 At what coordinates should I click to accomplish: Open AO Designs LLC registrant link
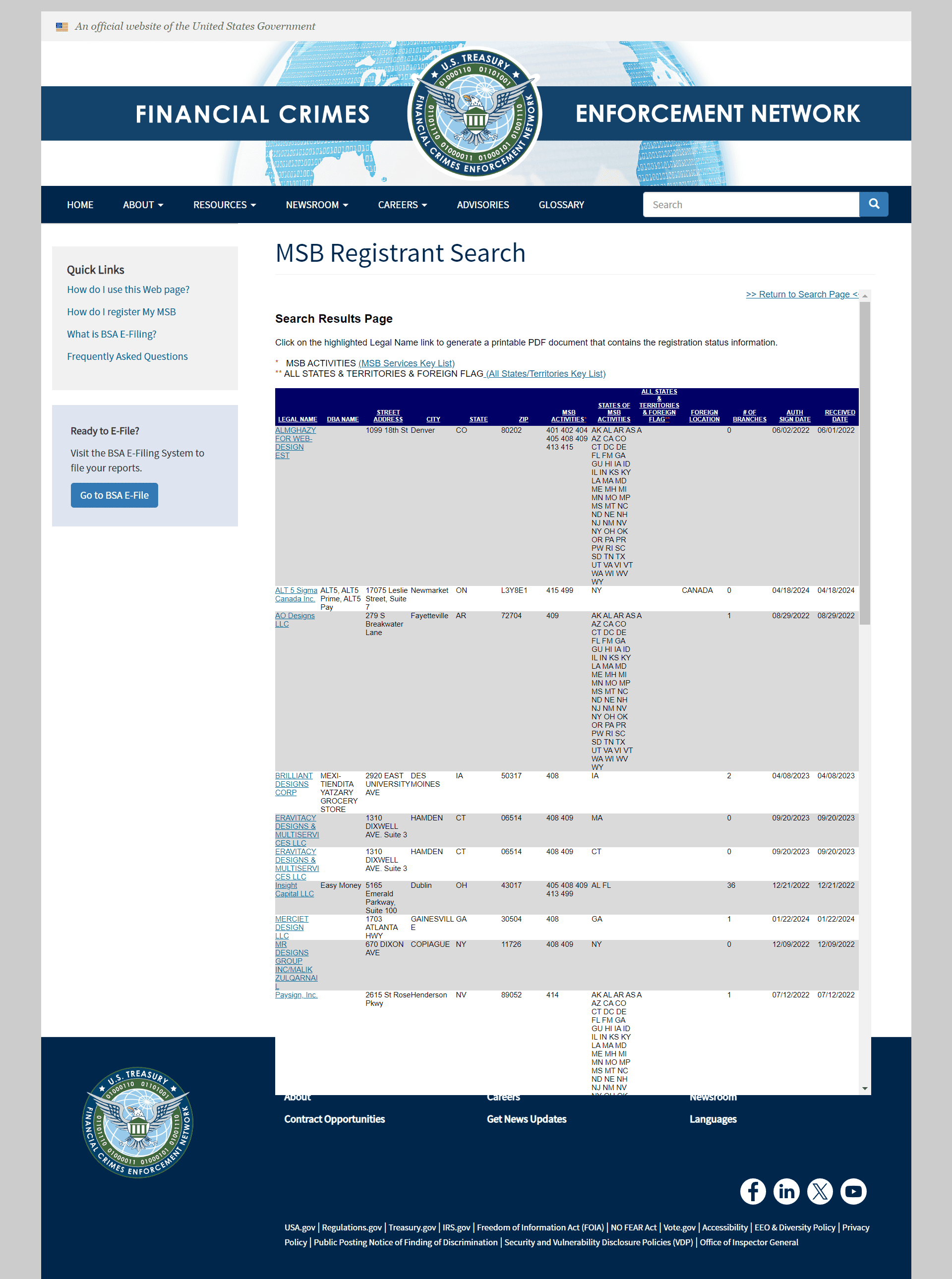click(x=295, y=620)
